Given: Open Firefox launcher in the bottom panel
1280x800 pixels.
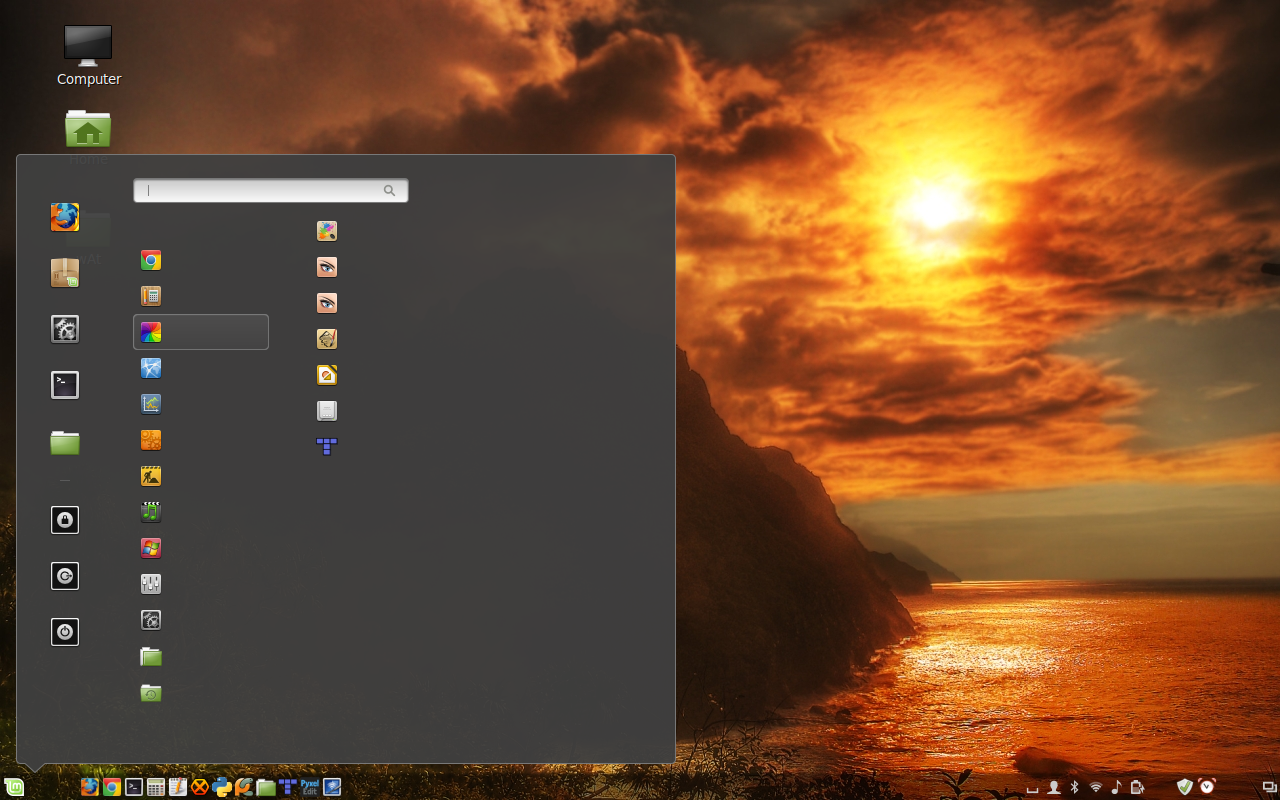Looking at the screenshot, I should pos(90,787).
